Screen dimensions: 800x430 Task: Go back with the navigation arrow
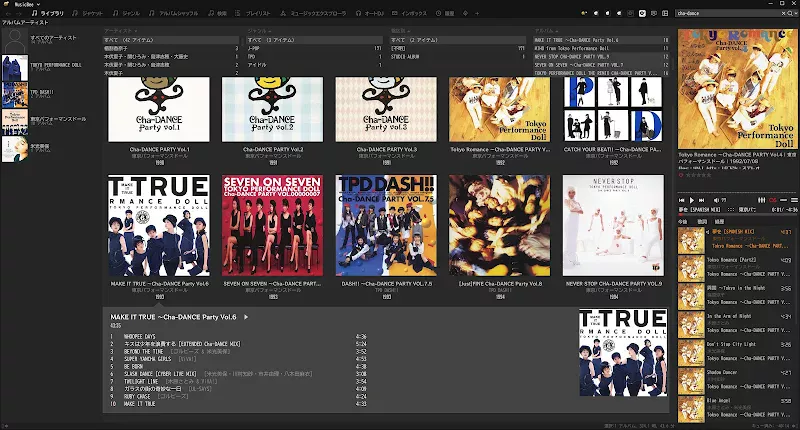8,13
